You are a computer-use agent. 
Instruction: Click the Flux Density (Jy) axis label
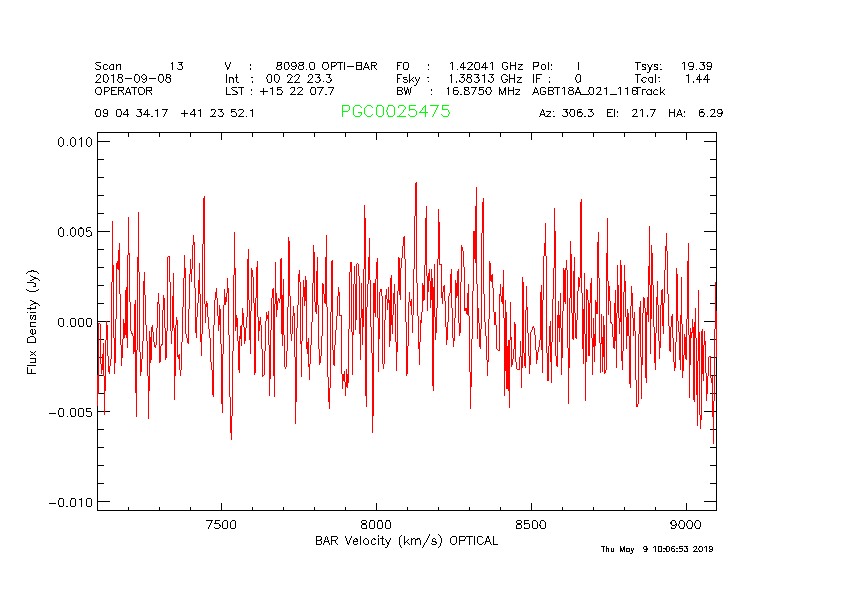[32, 322]
